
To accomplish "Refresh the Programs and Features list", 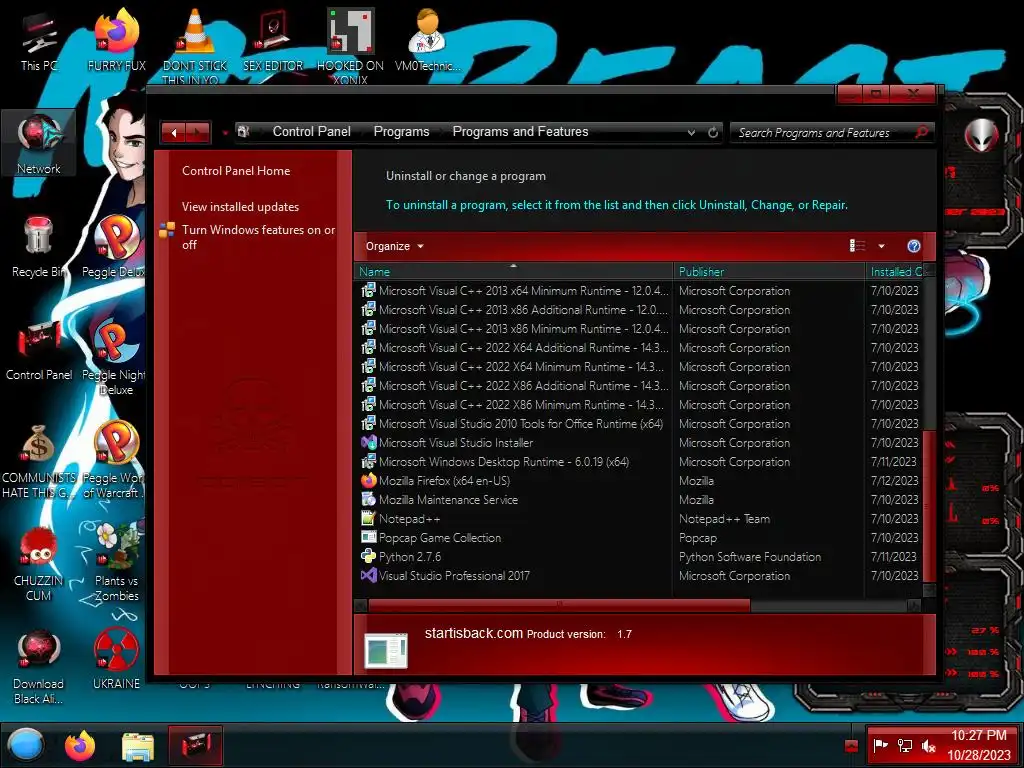I will tap(713, 133).
